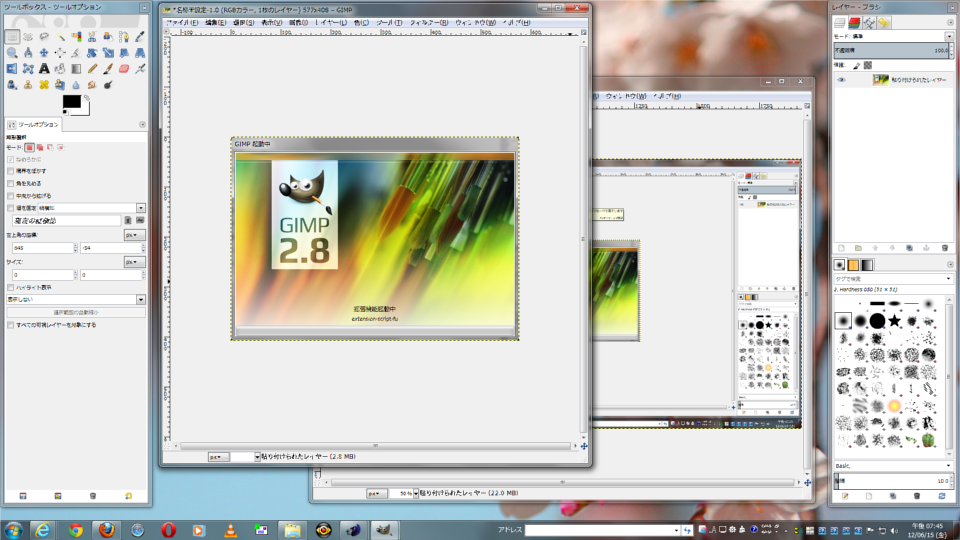960x540 pixels.
Task: Switch to the Undo History tab
Action: pos(883,23)
